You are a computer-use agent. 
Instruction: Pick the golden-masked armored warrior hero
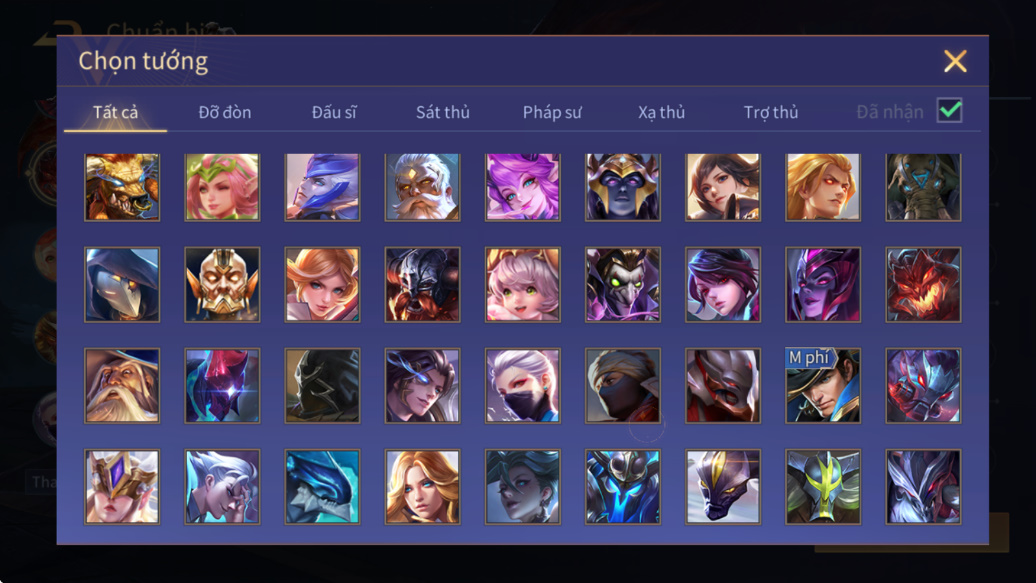[x=222, y=284]
